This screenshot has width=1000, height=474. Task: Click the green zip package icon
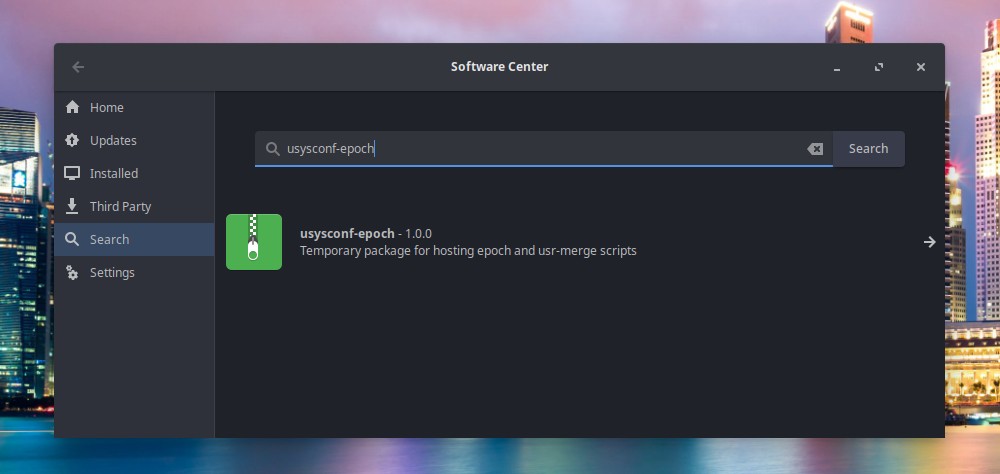click(x=254, y=242)
